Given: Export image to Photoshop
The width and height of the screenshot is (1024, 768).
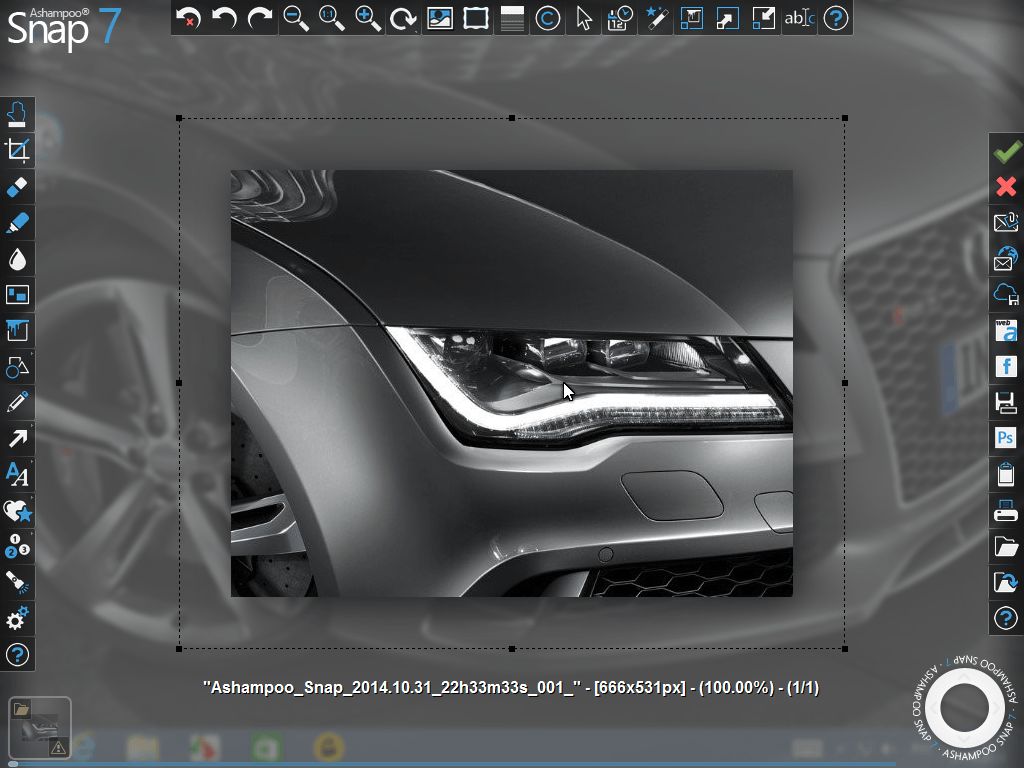Looking at the screenshot, I should tap(1006, 438).
